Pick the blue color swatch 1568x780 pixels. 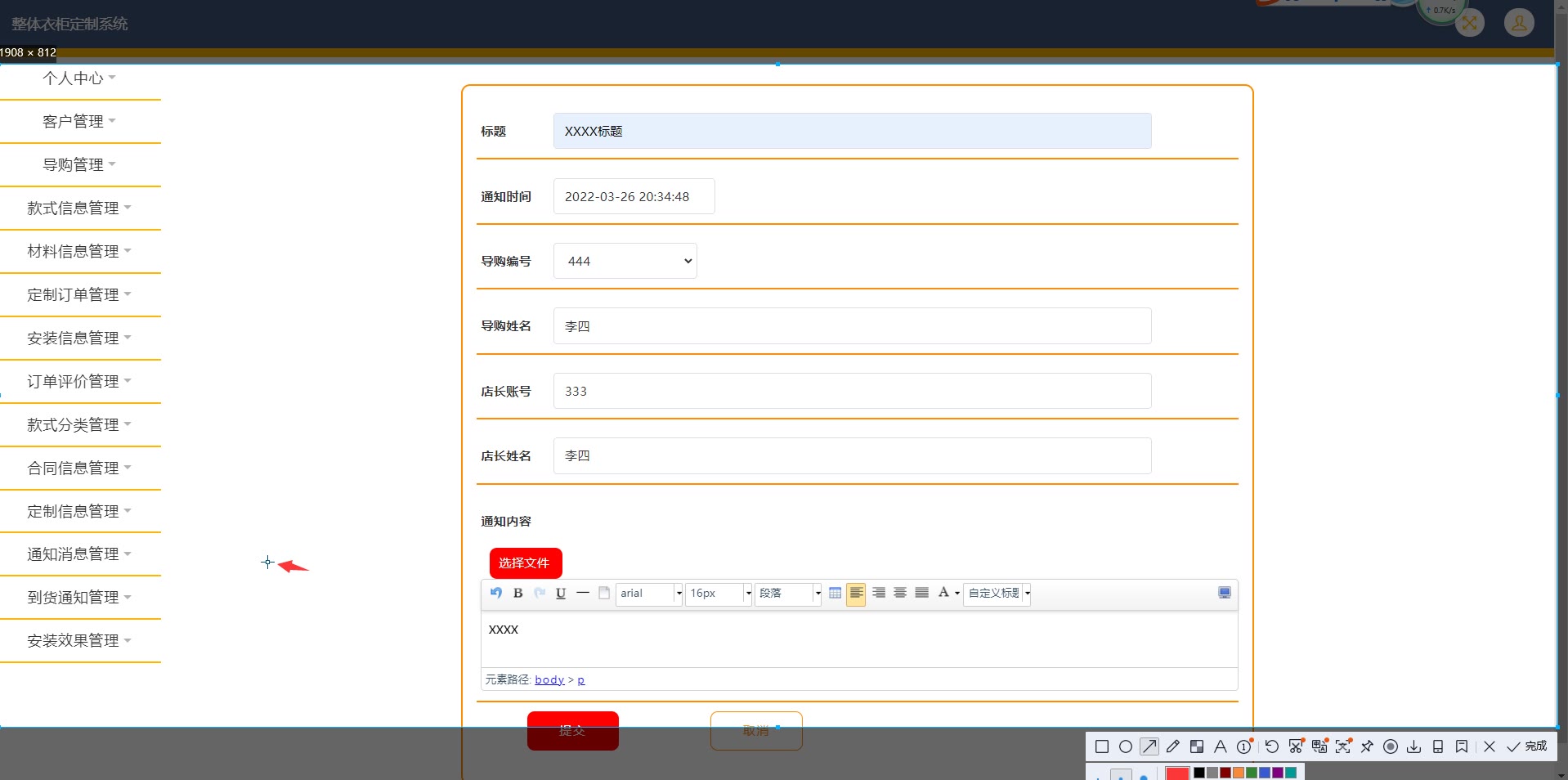[1265, 773]
